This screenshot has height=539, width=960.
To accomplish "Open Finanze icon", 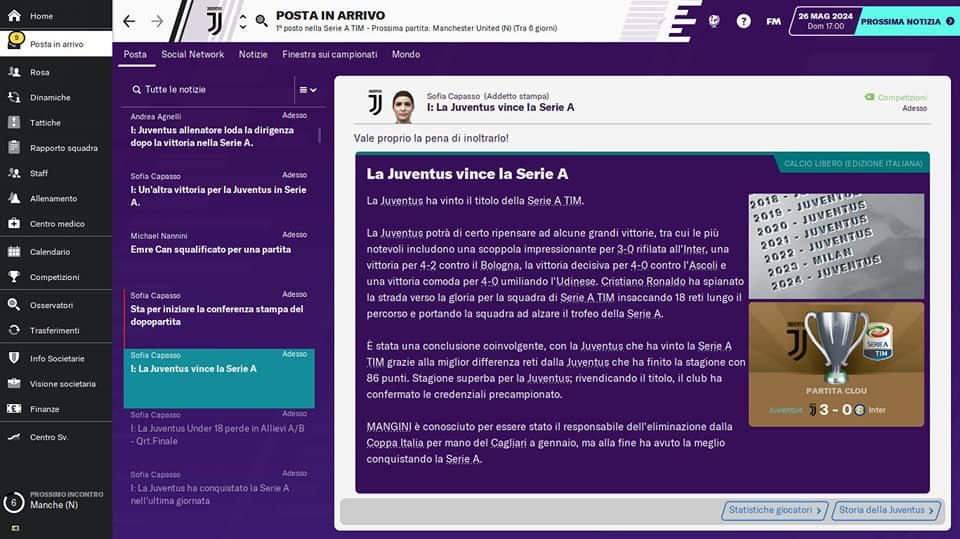I will coord(14,409).
